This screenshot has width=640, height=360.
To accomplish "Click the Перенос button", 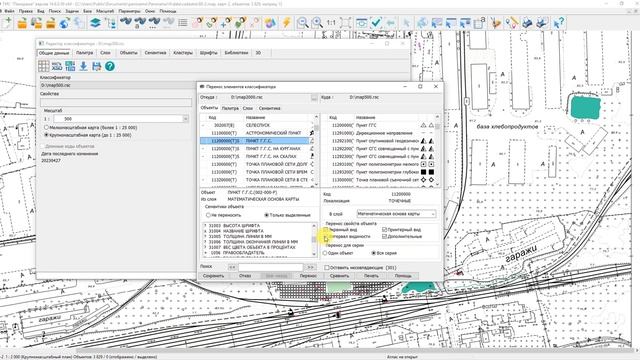I will [308, 276].
